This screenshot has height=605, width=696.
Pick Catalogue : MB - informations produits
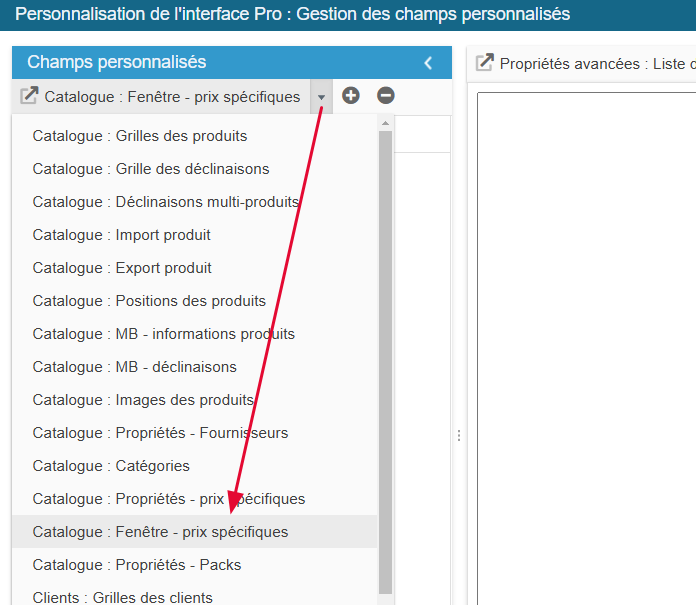click(x=164, y=334)
